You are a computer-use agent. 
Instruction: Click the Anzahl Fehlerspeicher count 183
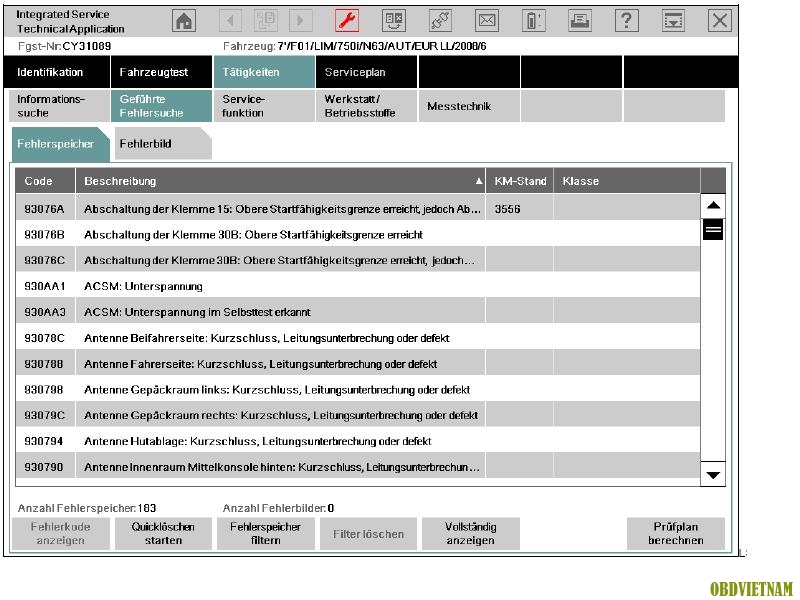147,508
